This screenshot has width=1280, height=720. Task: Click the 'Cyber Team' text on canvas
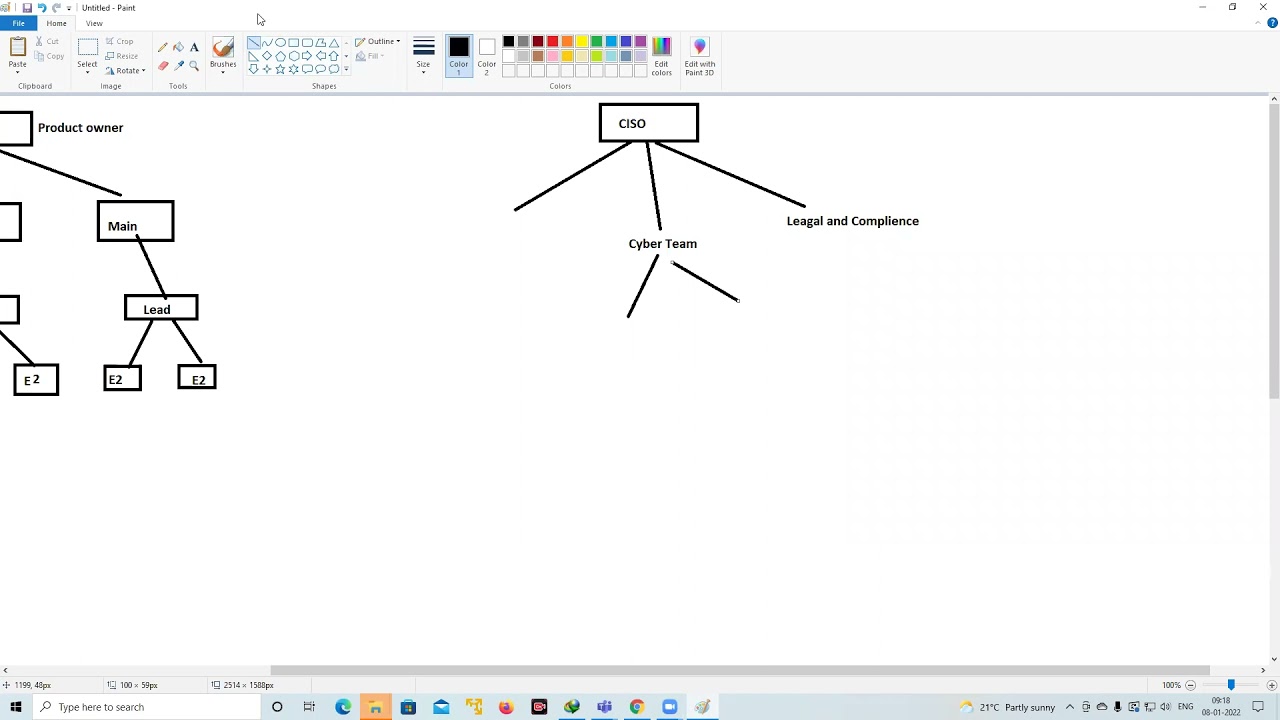[x=663, y=244]
